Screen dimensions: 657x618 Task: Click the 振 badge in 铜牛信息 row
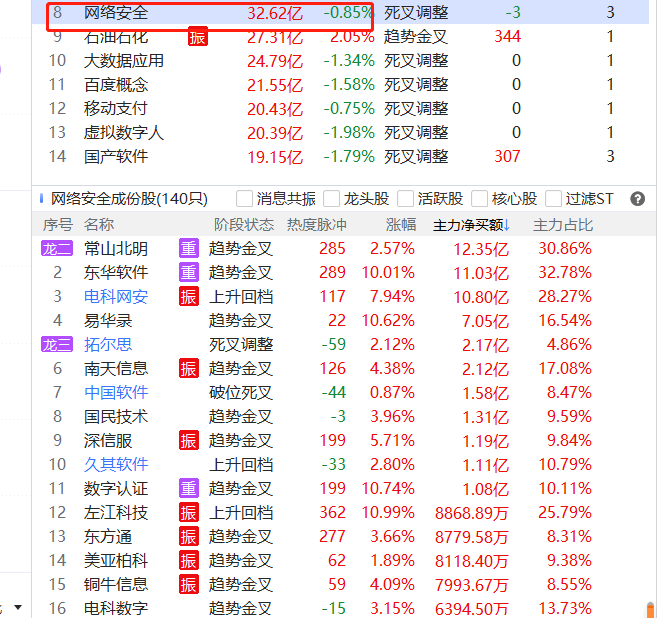(x=189, y=584)
